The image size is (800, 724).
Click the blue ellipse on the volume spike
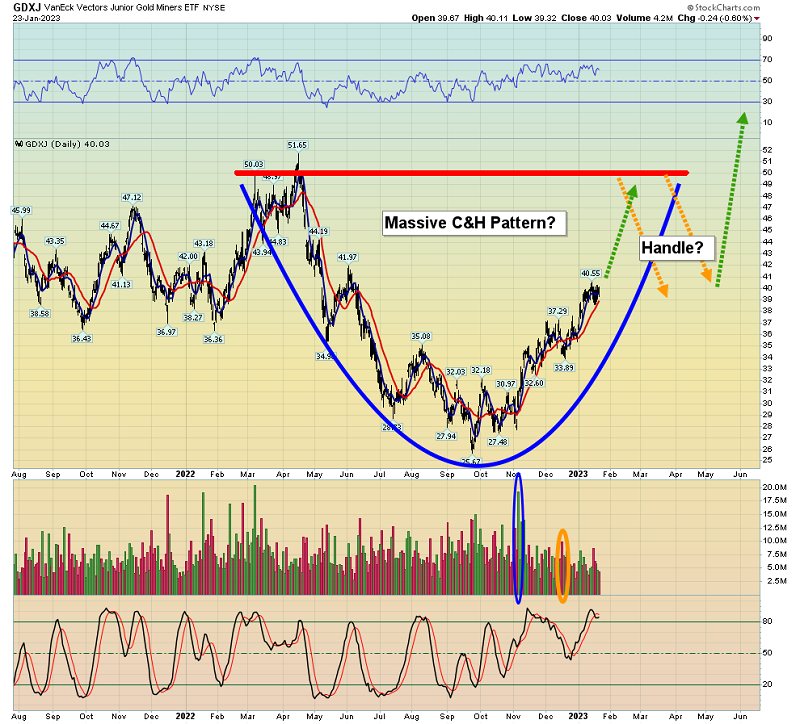pos(518,538)
